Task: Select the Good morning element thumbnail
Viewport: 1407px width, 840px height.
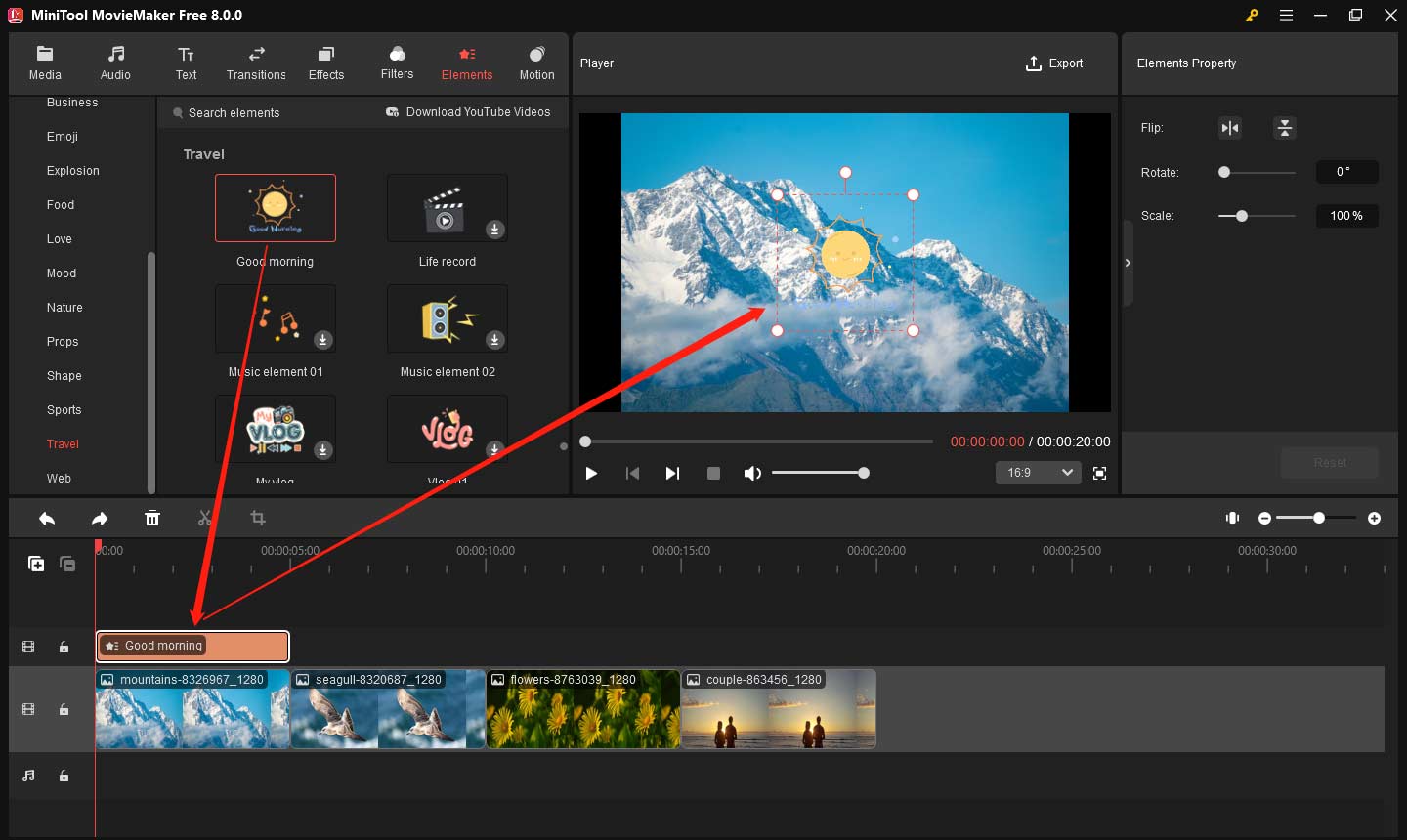Action: 276,208
